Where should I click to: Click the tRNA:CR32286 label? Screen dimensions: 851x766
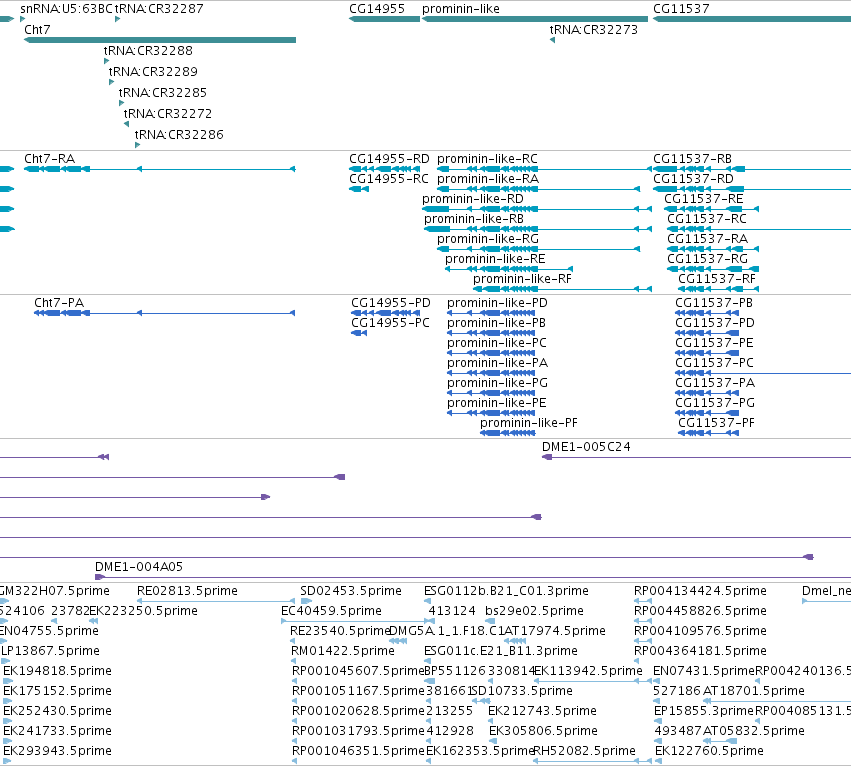point(179,135)
